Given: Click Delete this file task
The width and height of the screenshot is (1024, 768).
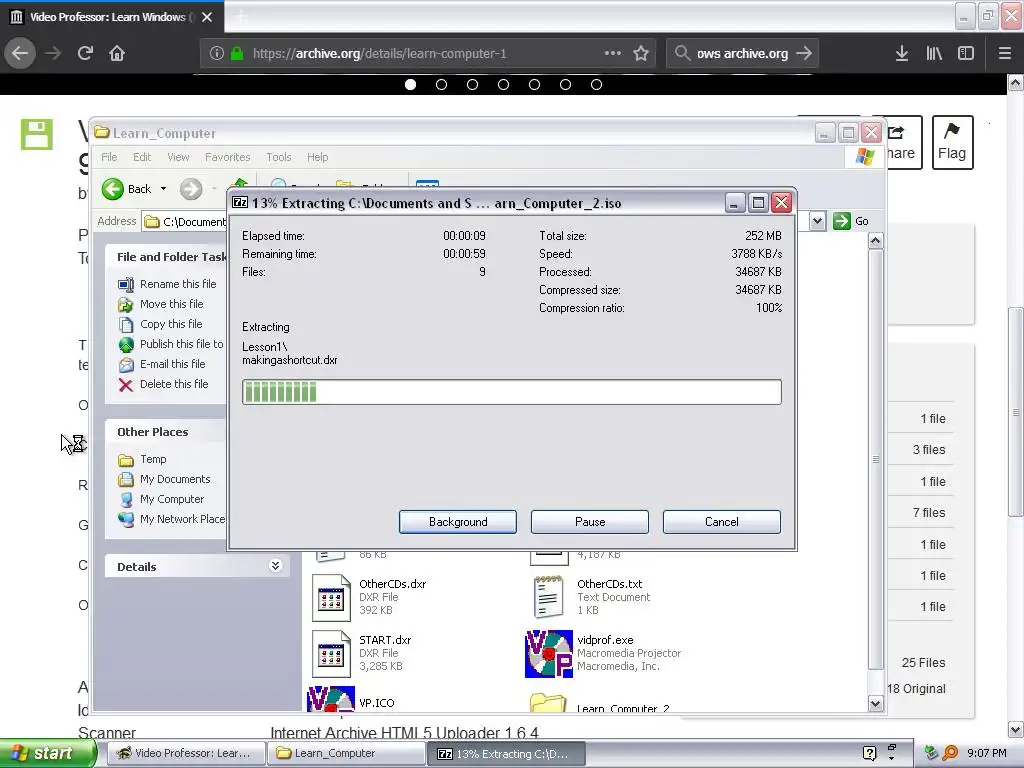Looking at the screenshot, I should (163, 385).
